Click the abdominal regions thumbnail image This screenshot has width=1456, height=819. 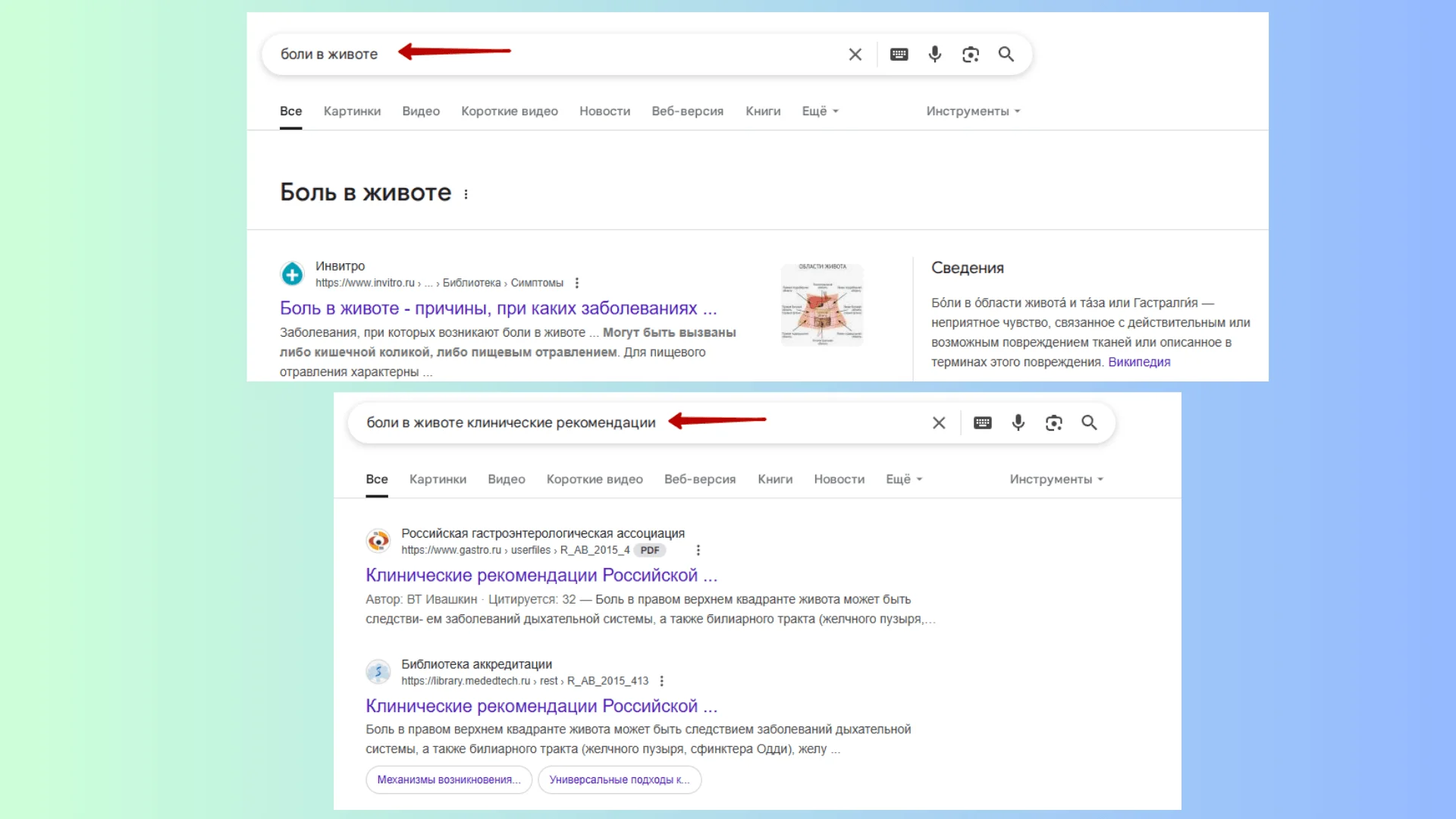click(x=822, y=305)
